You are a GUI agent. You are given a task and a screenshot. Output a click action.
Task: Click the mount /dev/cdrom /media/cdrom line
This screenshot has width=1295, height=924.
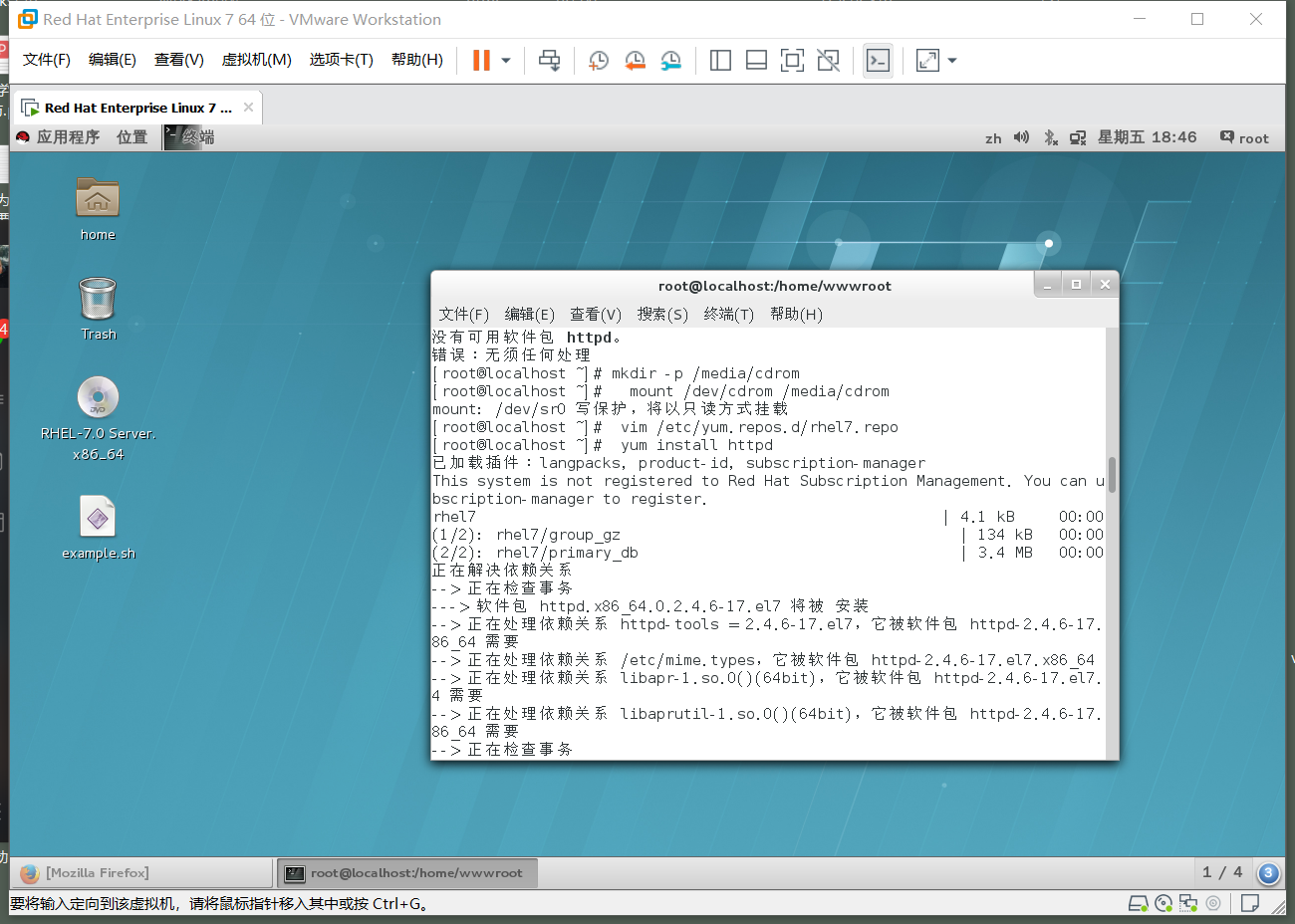661,391
